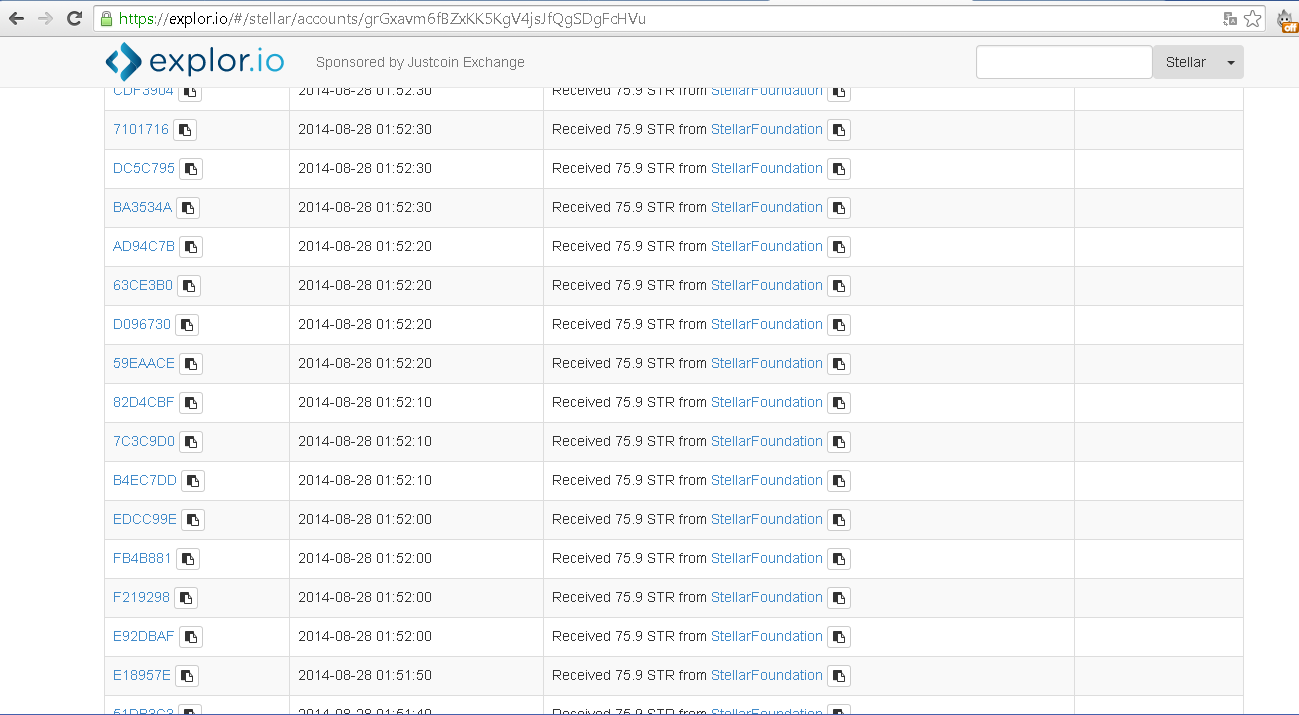Copy StellarFoundation address in 7101716 row
Viewport: 1299px width, 715px height.
[839, 130]
